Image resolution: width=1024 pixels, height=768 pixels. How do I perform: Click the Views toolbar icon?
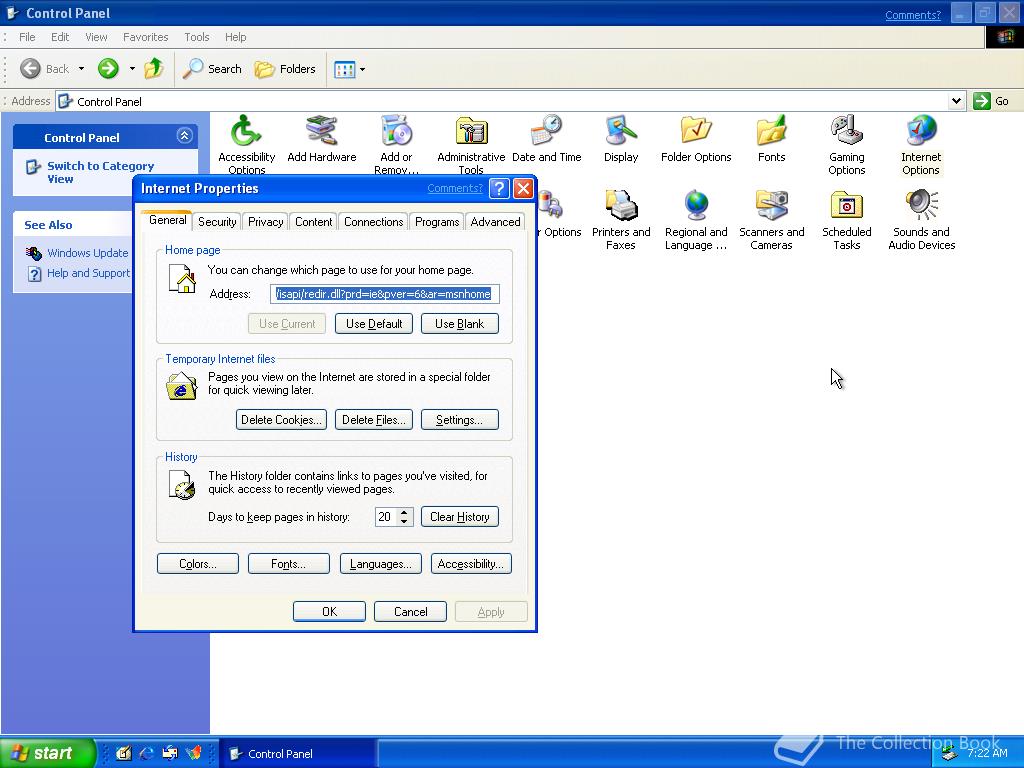point(344,69)
